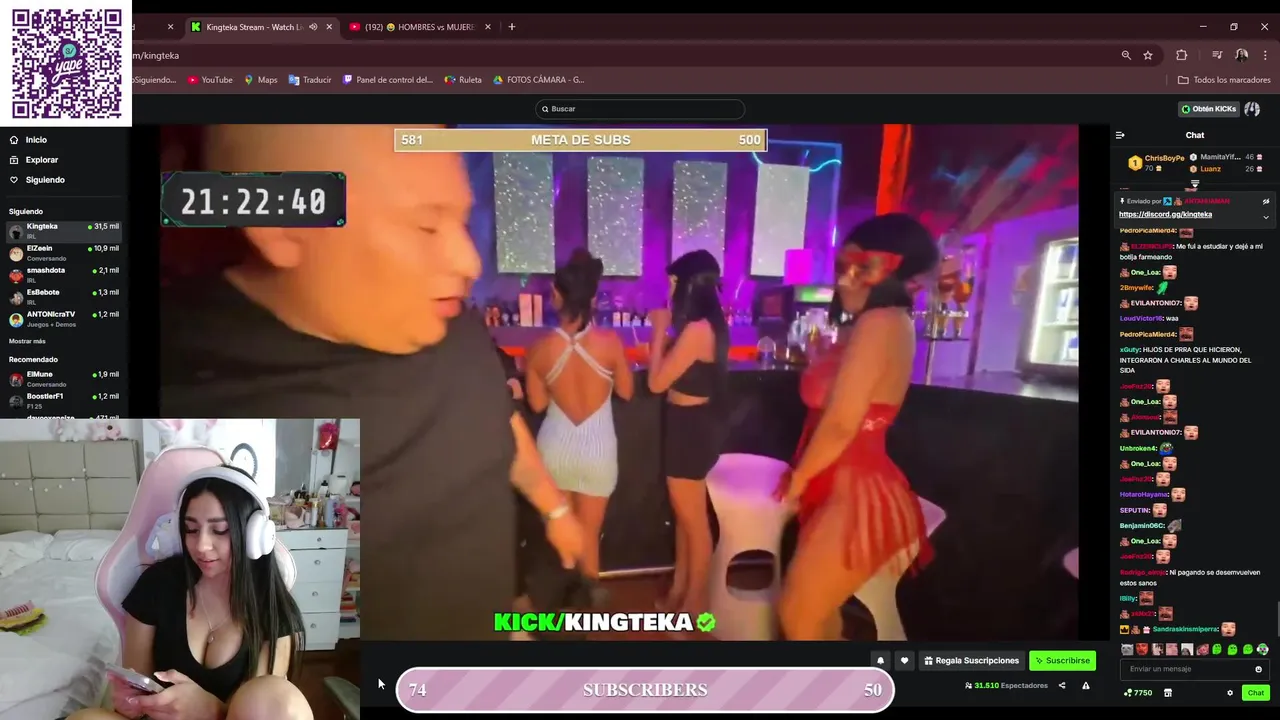
Task: Open the Panel de control bookmark
Action: click(x=388, y=80)
